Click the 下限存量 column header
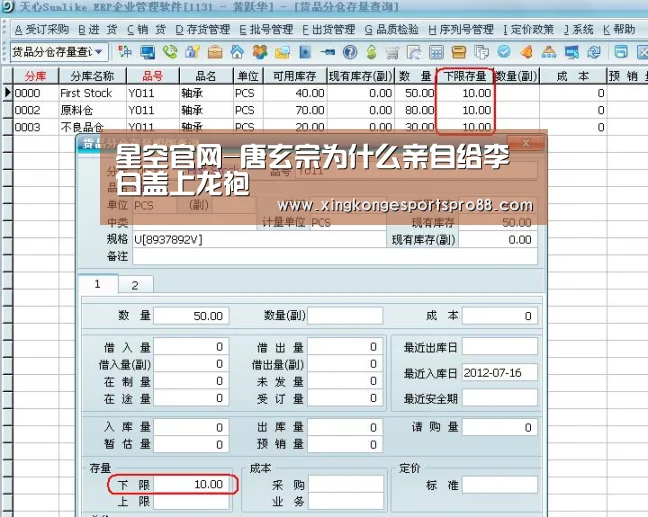The width and height of the screenshot is (648, 517). click(465, 76)
